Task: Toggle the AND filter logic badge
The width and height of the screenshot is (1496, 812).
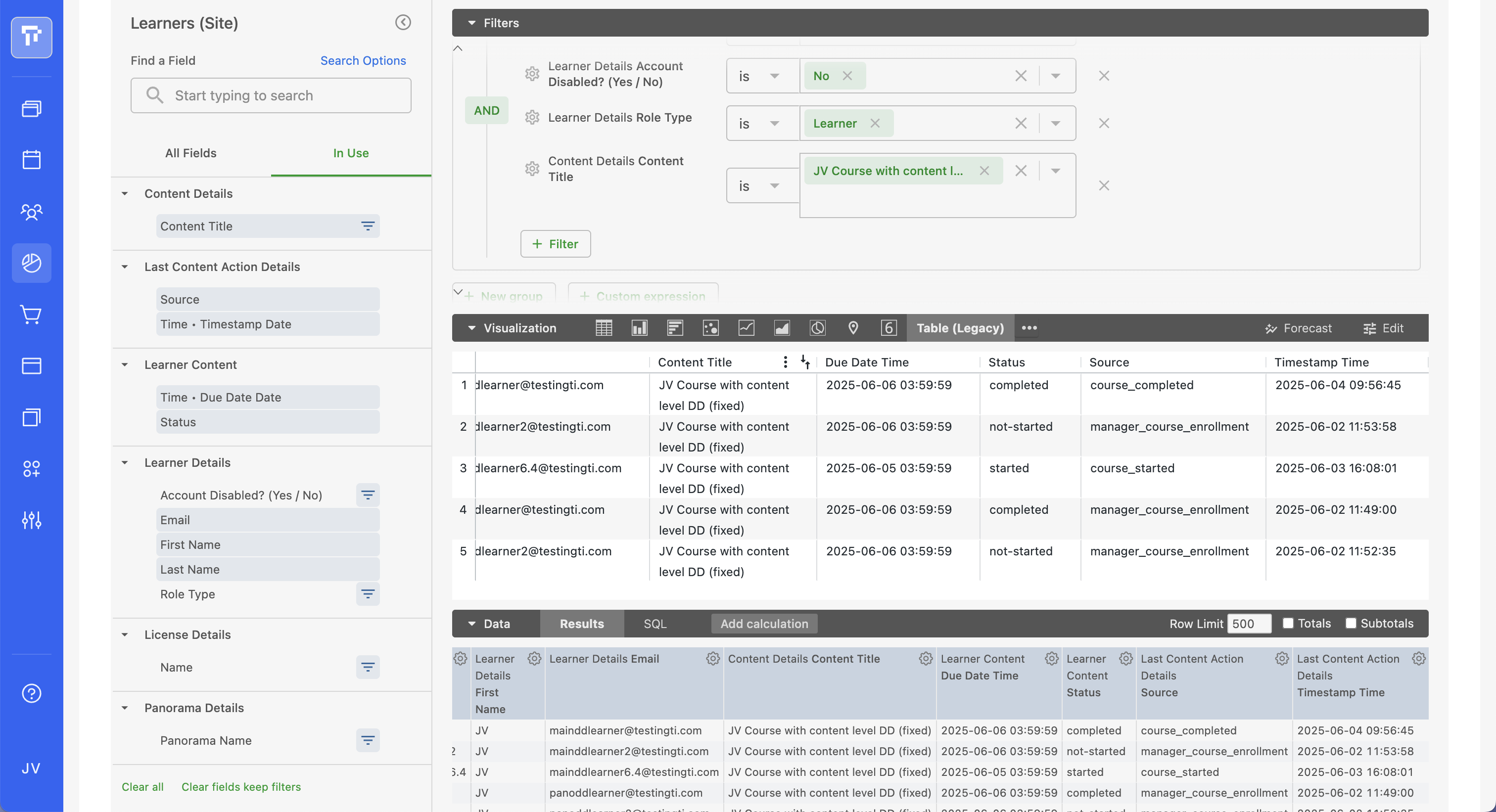Action: pyautogui.click(x=487, y=110)
